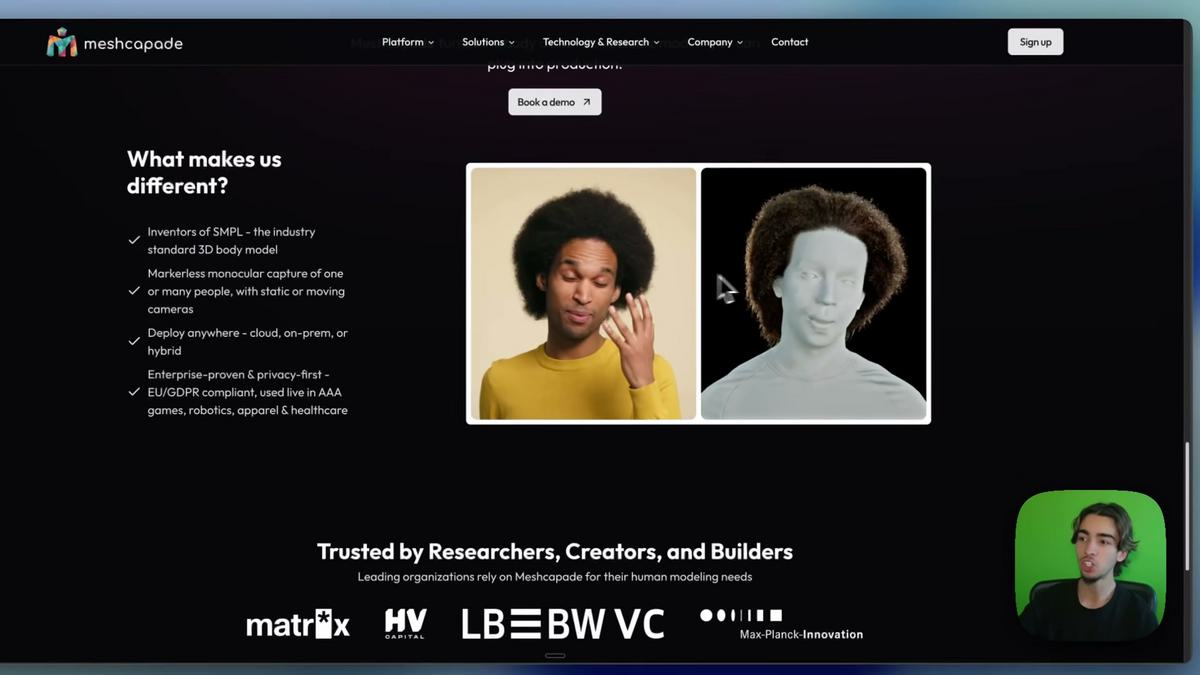
Task: Click the matrix partner logo
Action: coord(298,624)
